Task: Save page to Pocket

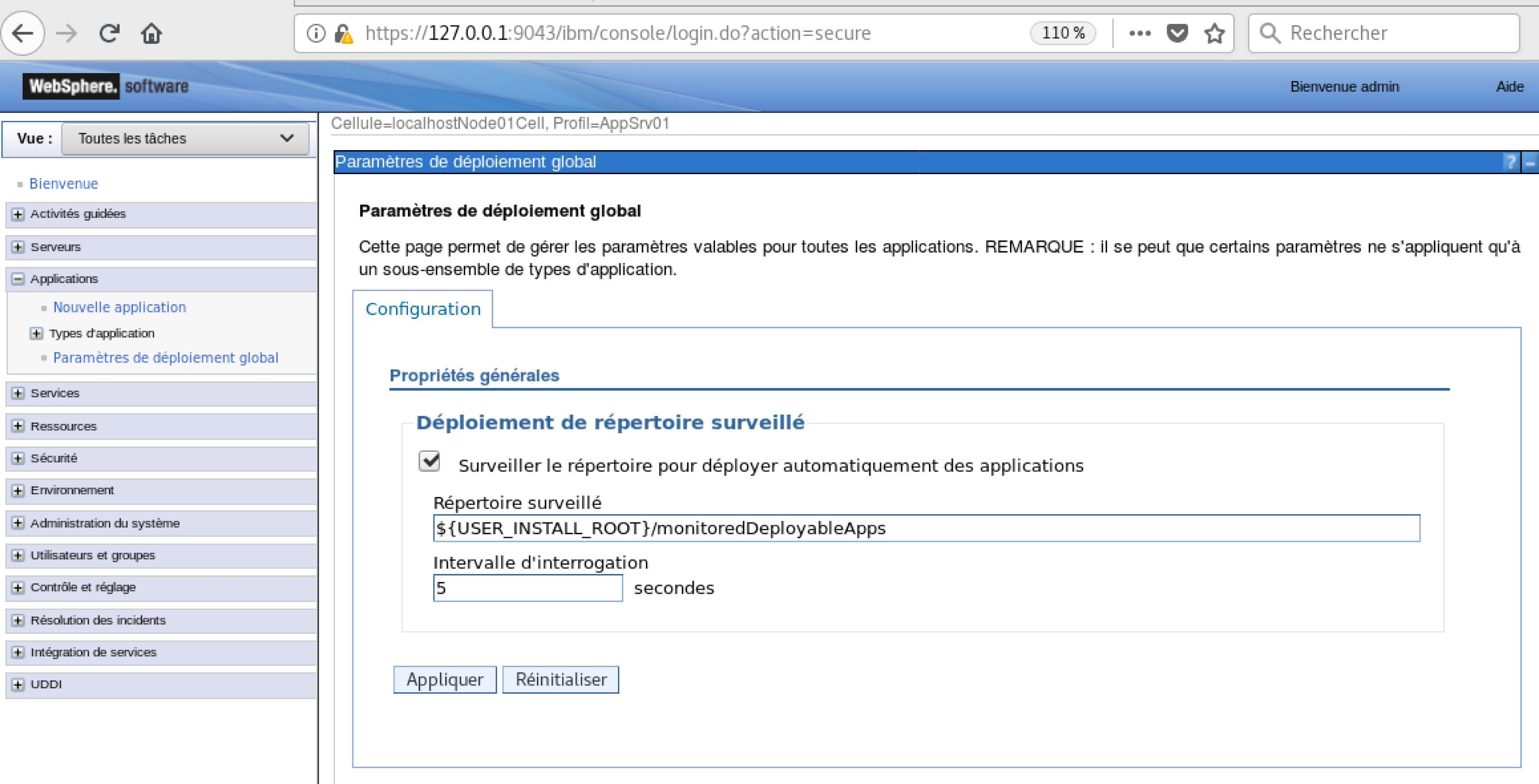Action: point(1176,33)
